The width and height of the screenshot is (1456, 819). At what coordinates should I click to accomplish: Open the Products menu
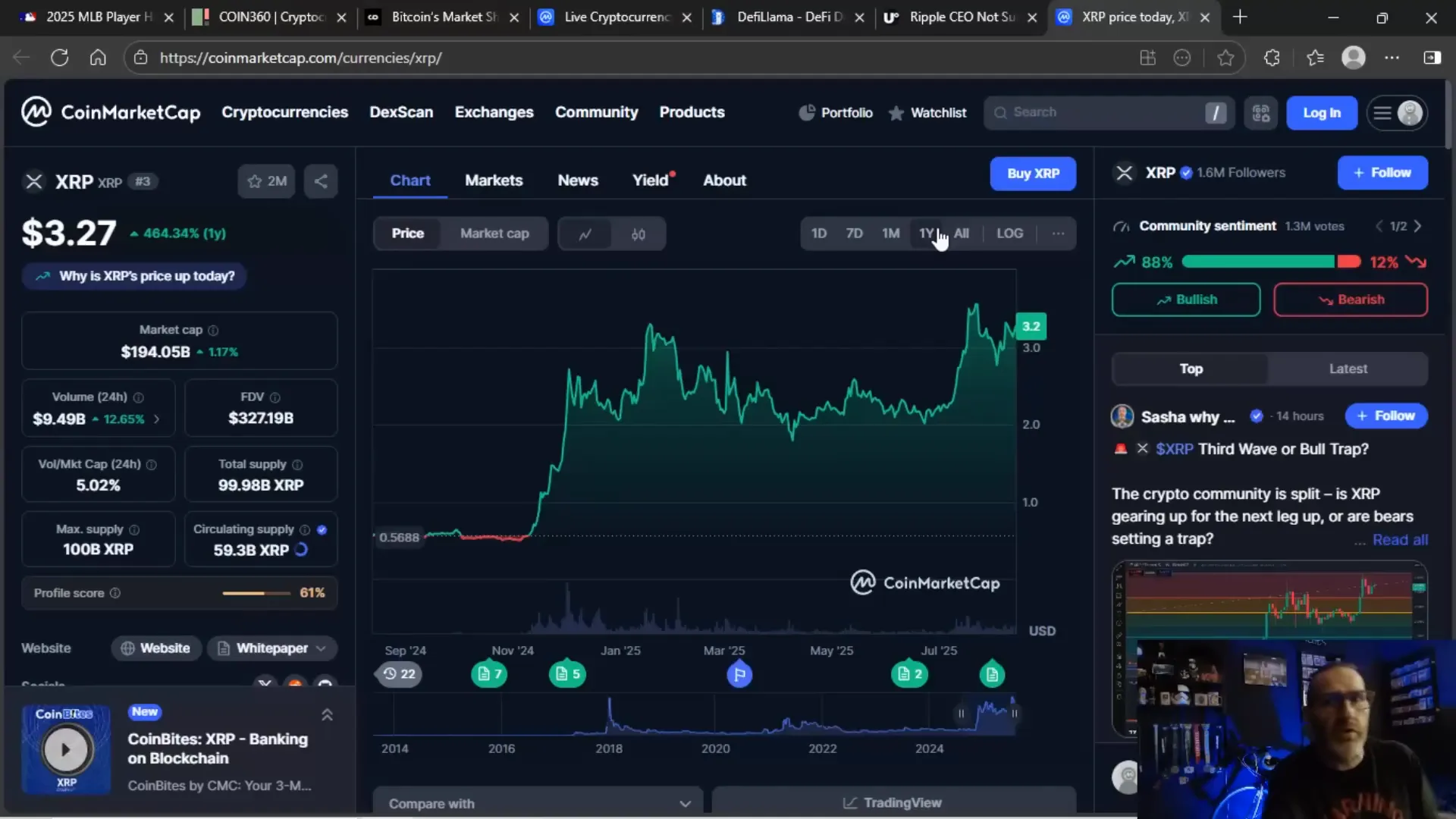tap(692, 112)
